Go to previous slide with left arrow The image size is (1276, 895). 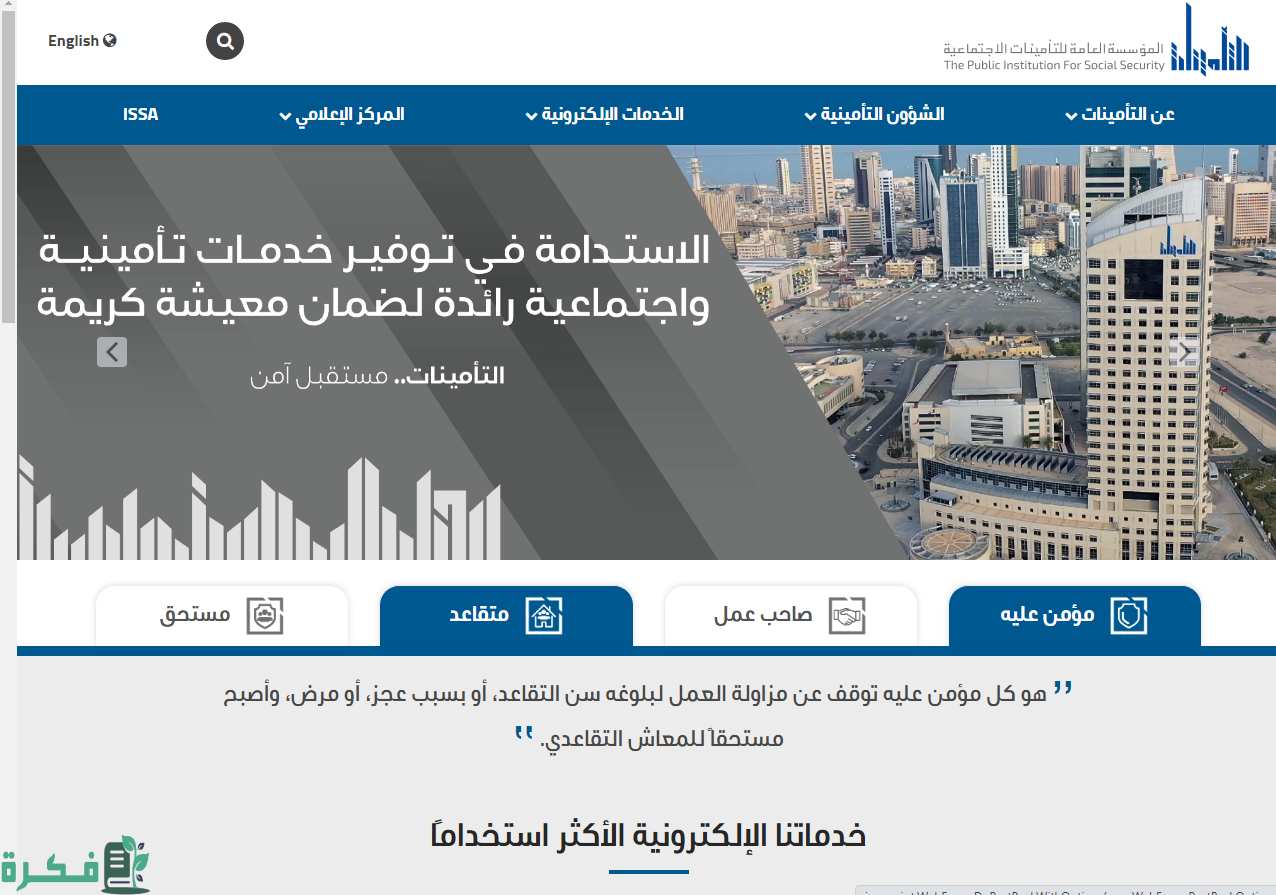112,352
